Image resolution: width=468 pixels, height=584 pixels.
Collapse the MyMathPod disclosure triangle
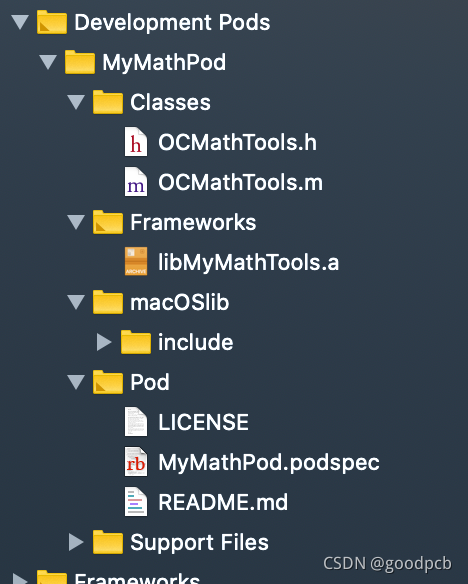tap(48, 62)
